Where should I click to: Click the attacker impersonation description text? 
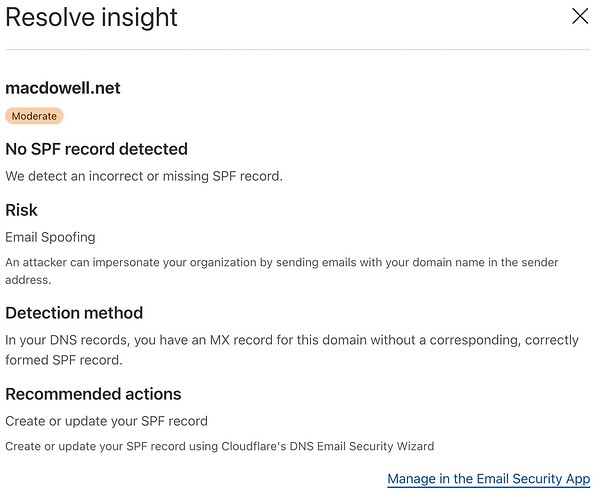[x=280, y=262]
